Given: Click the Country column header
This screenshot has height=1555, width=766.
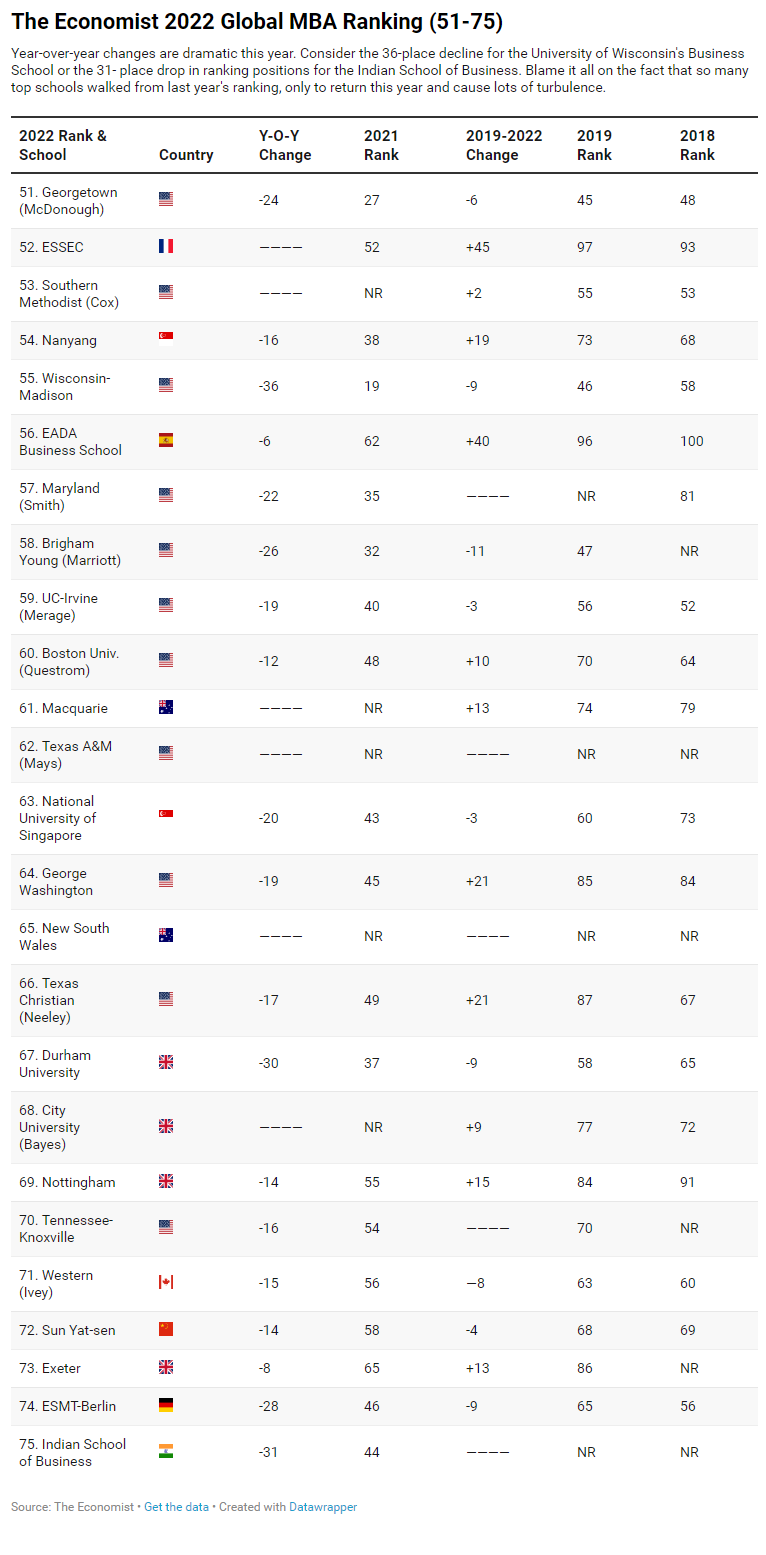Looking at the screenshot, I should coord(186,155).
